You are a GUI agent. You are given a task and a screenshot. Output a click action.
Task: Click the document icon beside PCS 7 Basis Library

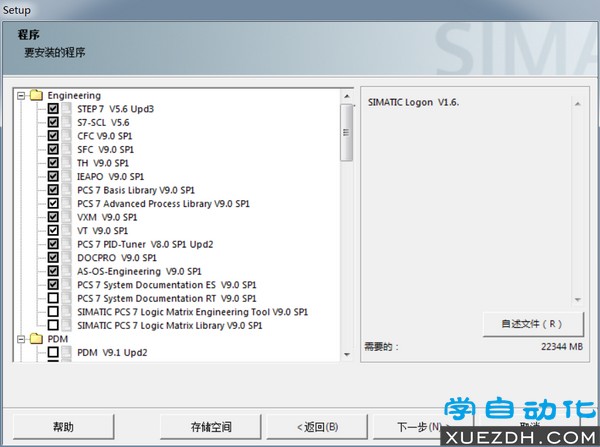pyautogui.click(x=67, y=190)
